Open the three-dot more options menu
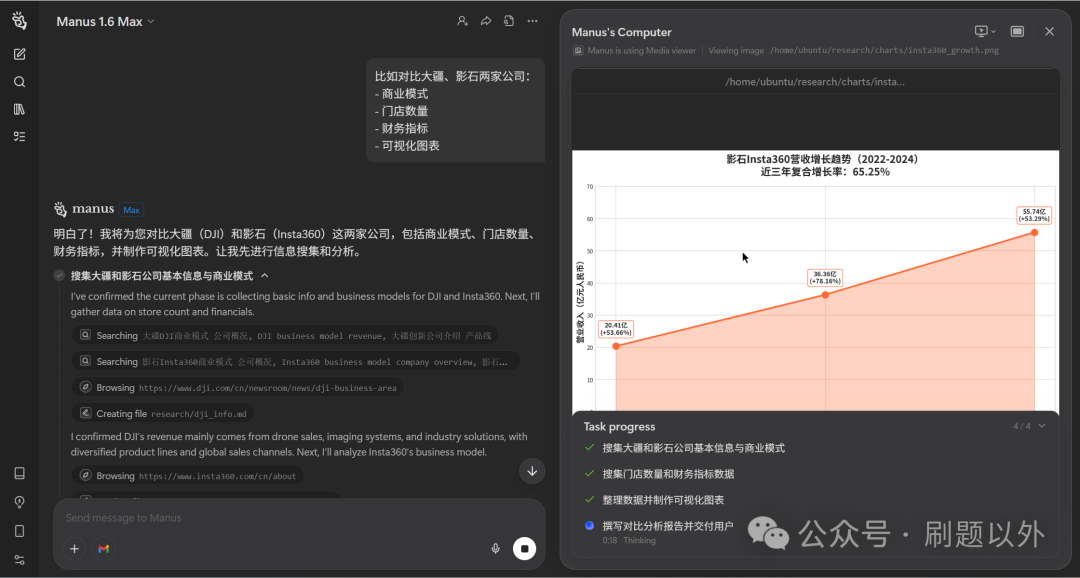The height and width of the screenshot is (578, 1080). tap(532, 21)
